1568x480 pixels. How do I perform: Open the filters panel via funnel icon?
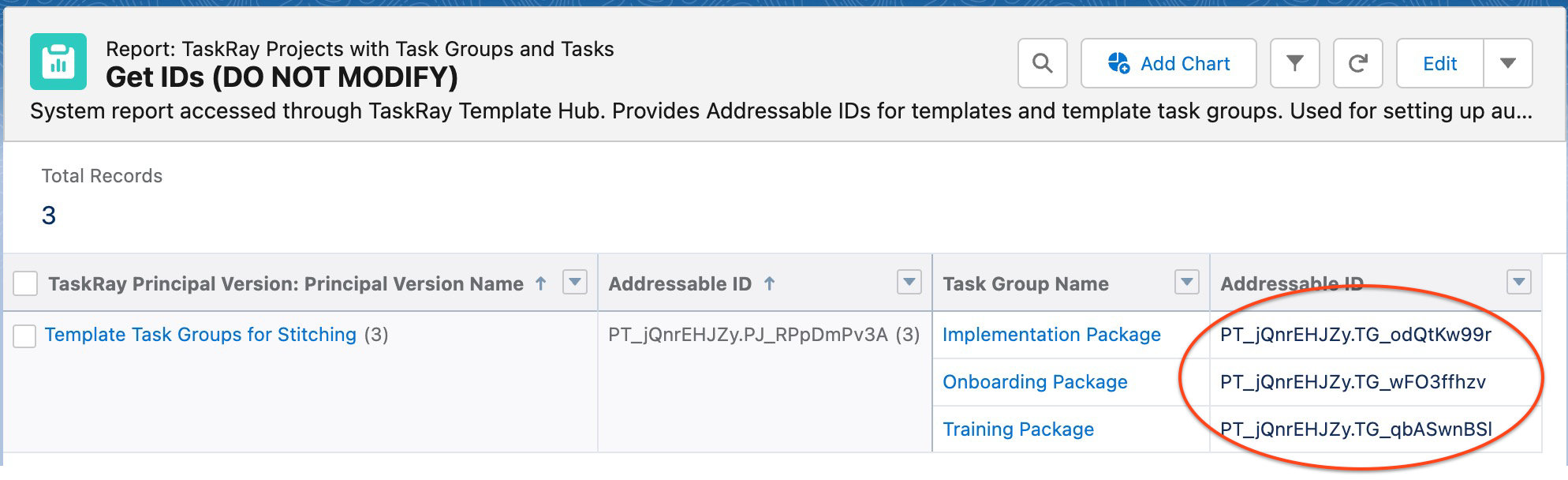pyautogui.click(x=1296, y=64)
